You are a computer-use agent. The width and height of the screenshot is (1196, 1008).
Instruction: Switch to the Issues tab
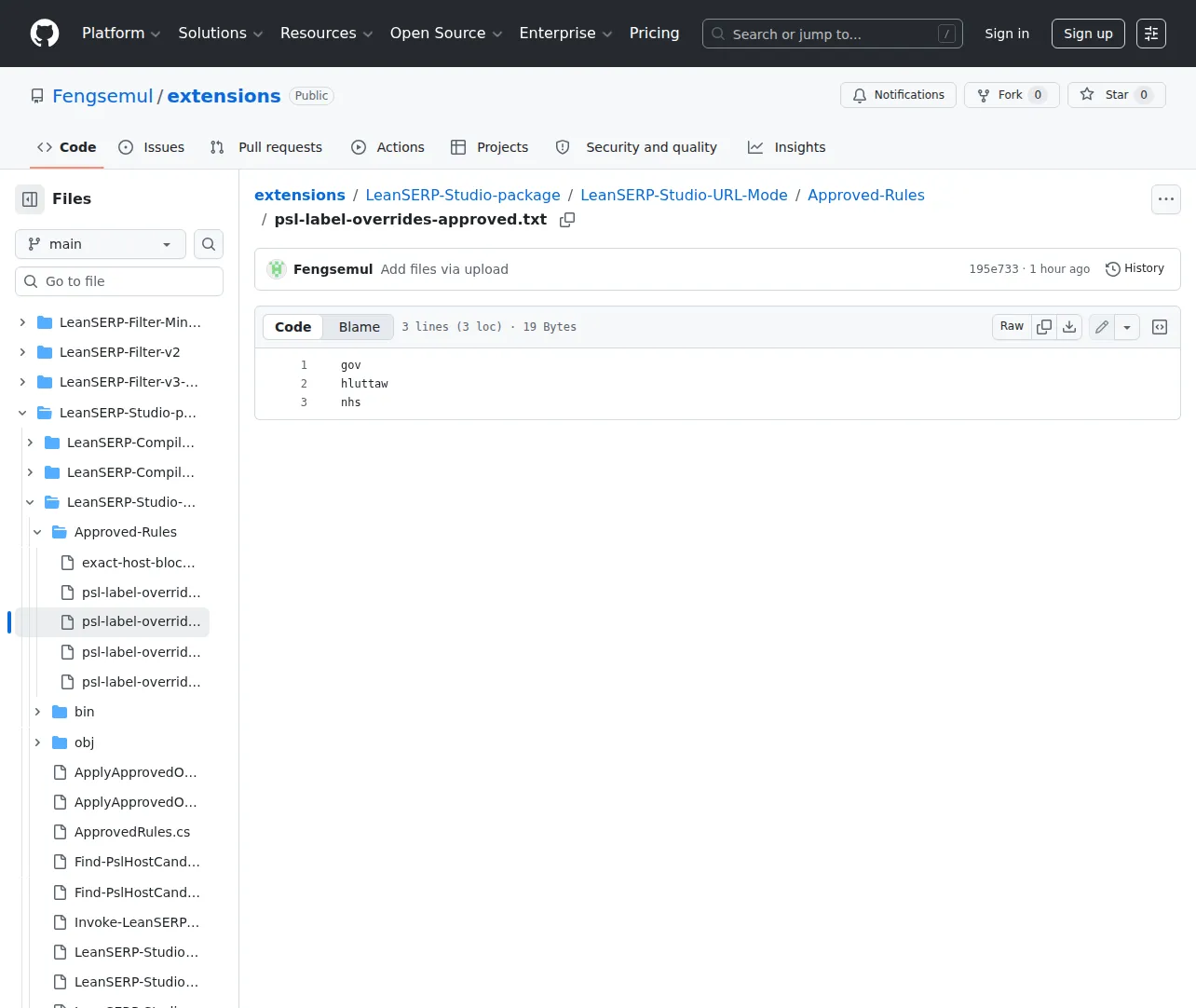point(152,147)
